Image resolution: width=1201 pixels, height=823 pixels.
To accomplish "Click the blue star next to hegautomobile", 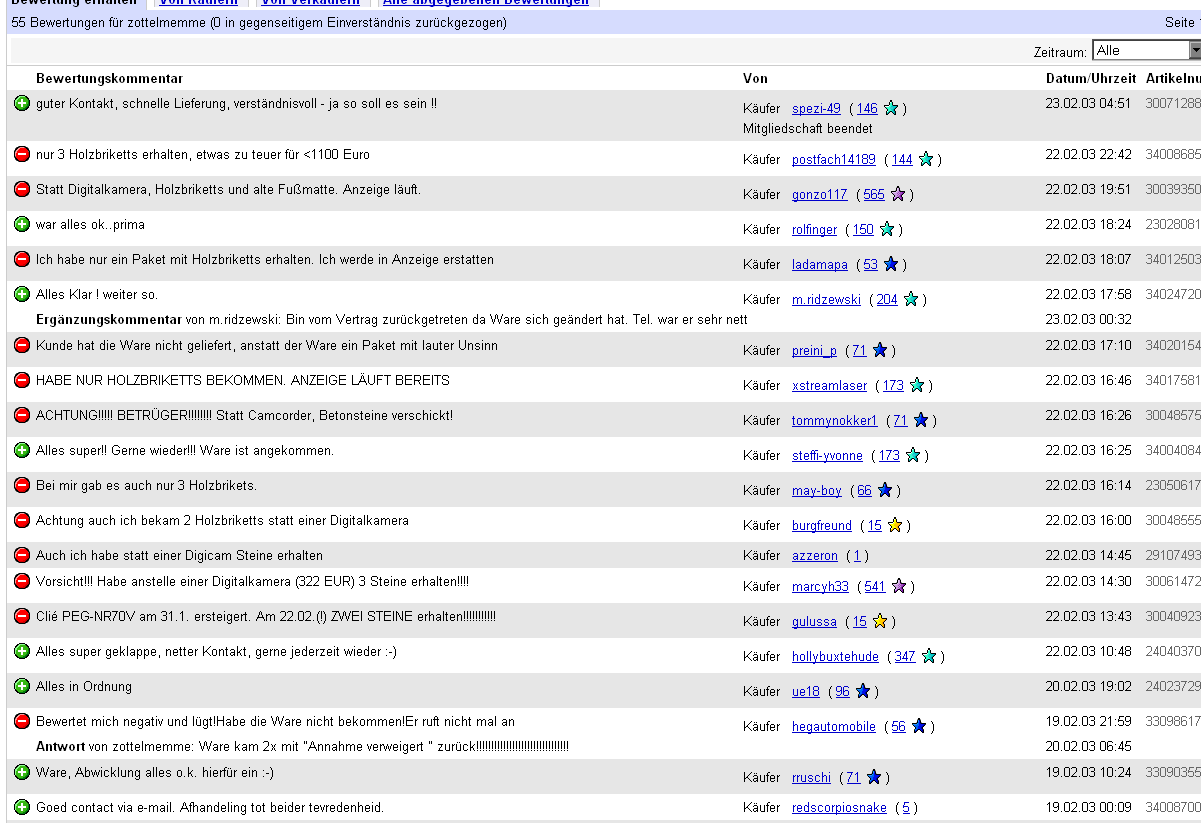I will coord(919,726).
